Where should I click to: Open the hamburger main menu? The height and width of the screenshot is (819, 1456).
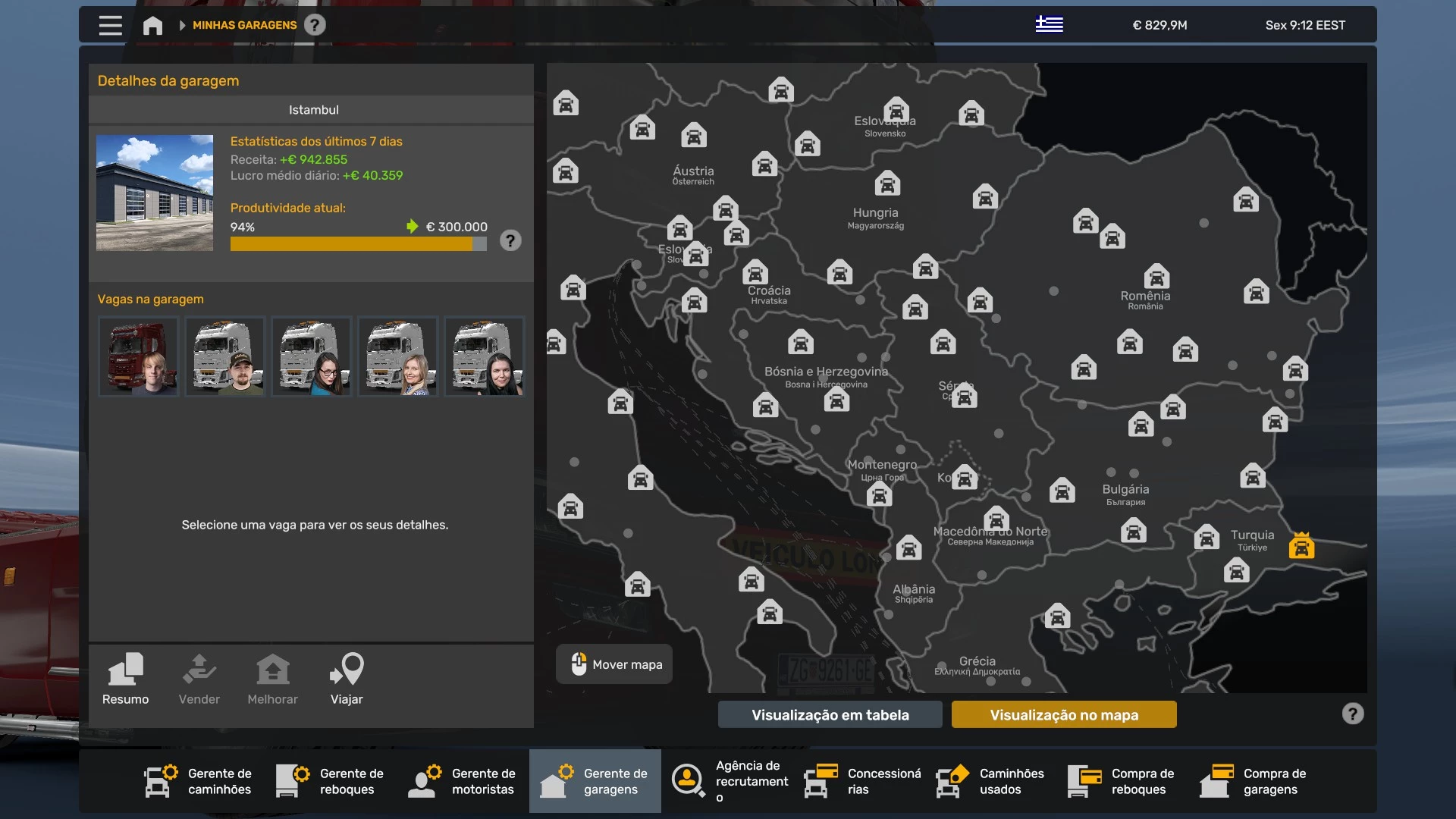(110, 25)
